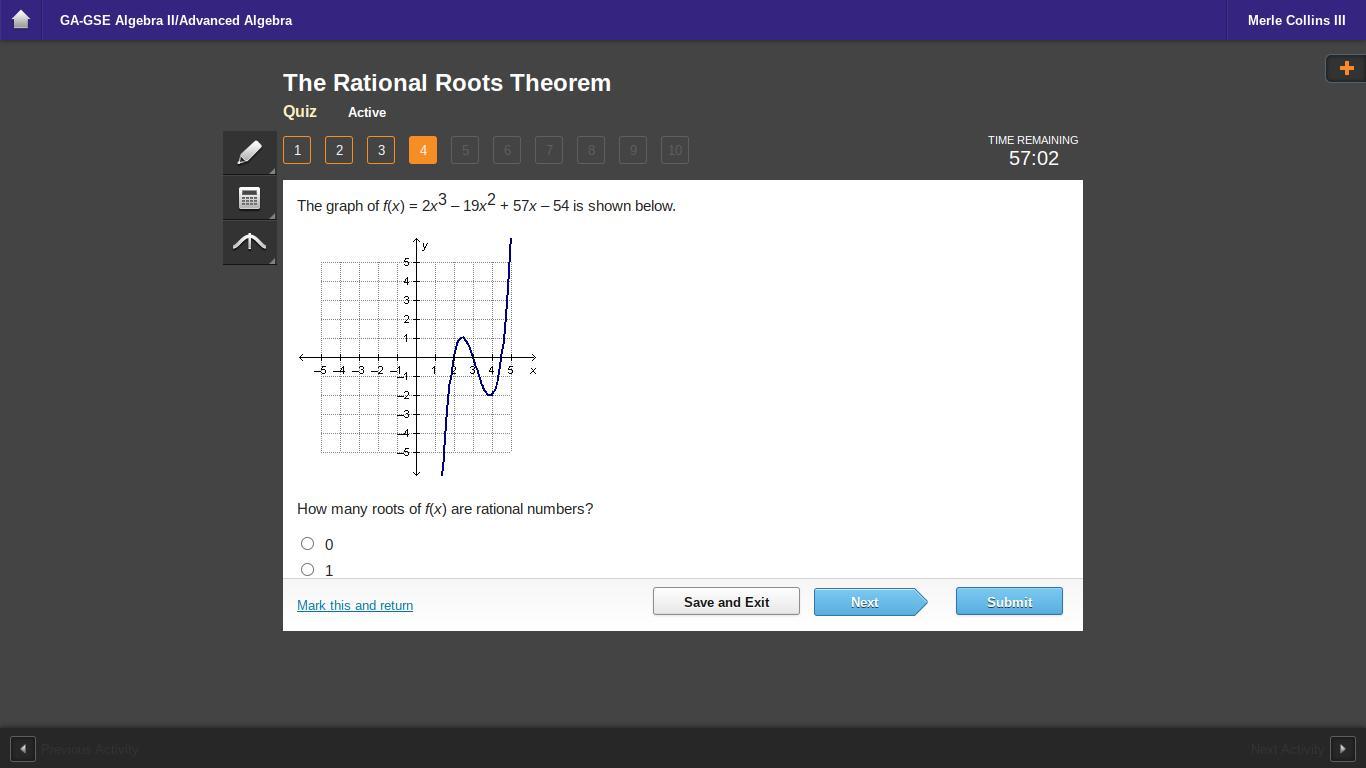Open the calculator tool
1366x768 pixels.
(x=249, y=197)
